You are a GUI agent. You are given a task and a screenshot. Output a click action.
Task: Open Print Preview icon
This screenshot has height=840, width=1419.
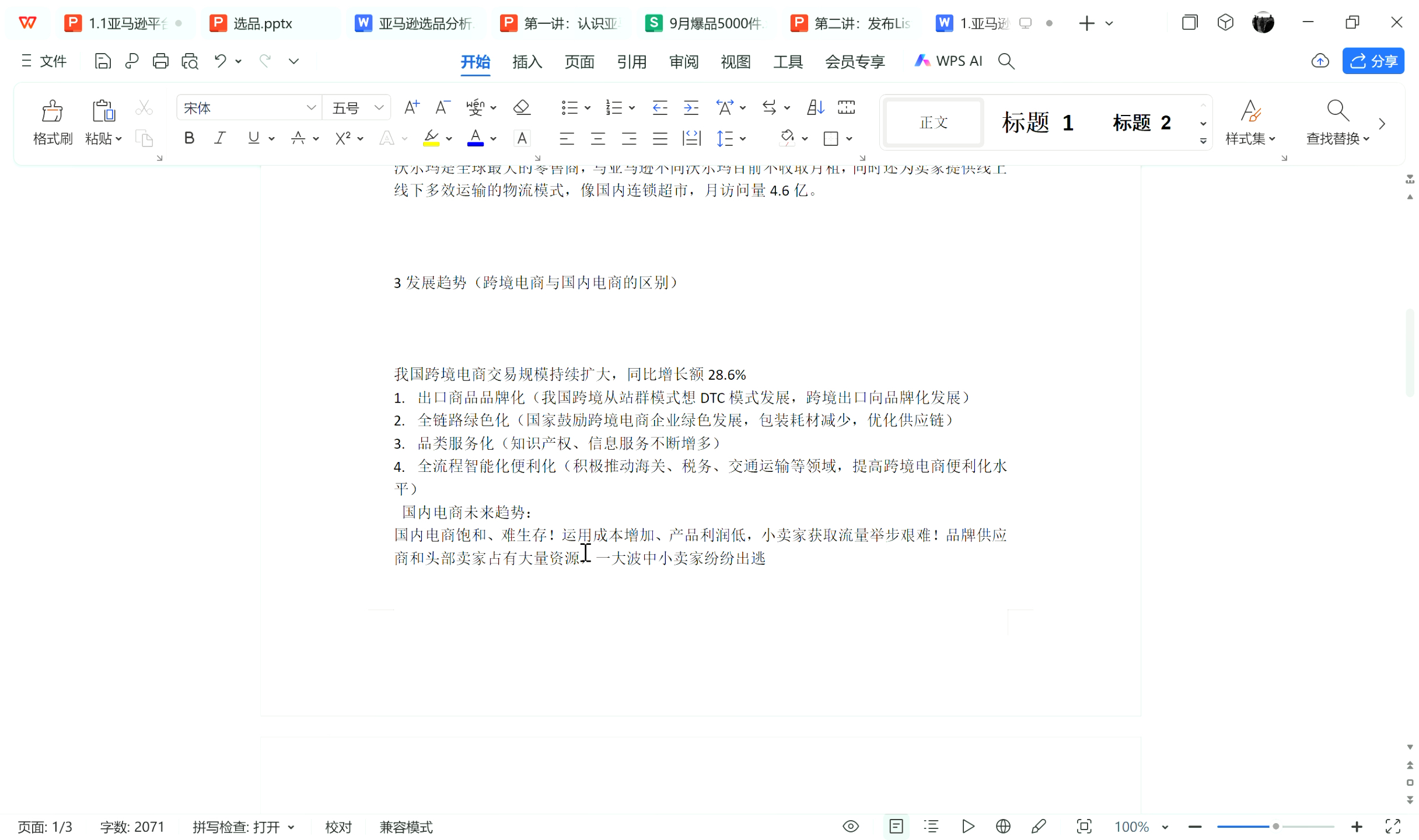[190, 61]
